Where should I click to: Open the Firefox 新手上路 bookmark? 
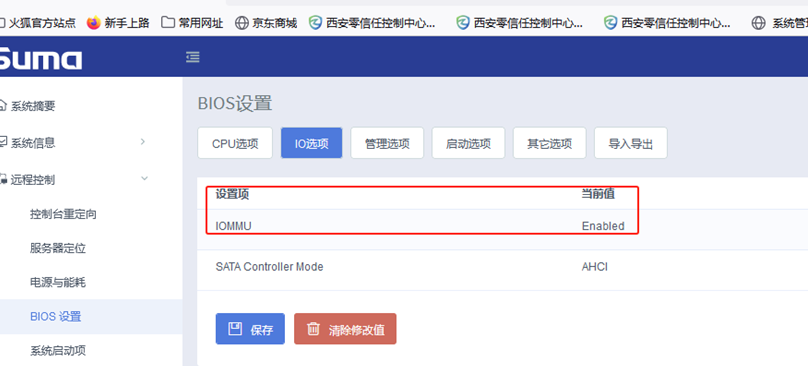pyautogui.click(x=118, y=23)
